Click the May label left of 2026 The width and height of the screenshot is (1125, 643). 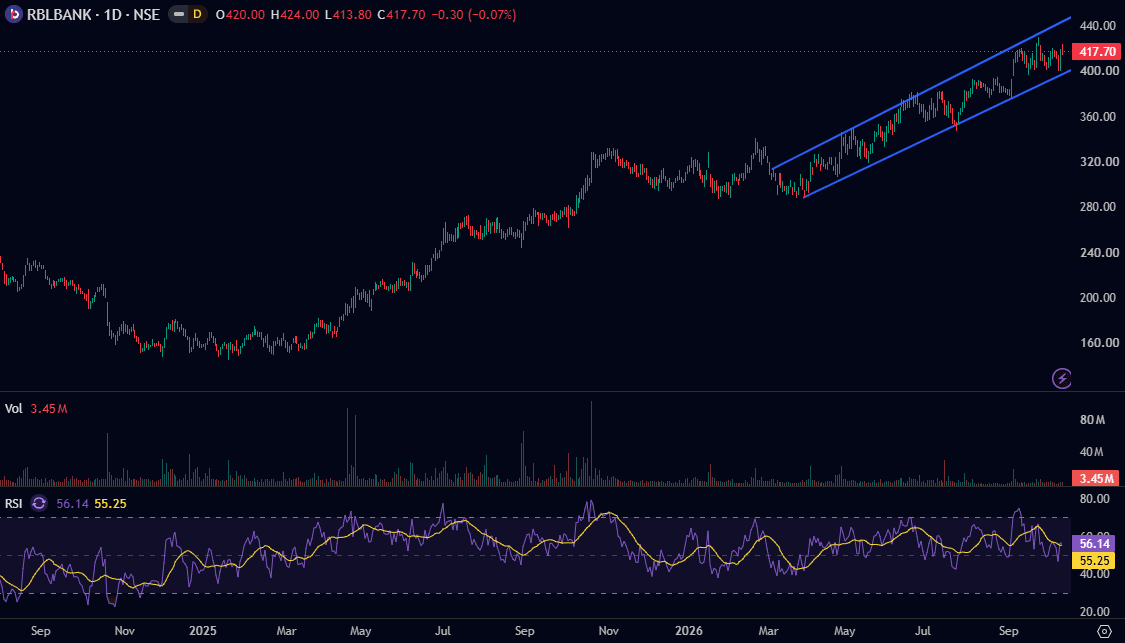pos(360,631)
